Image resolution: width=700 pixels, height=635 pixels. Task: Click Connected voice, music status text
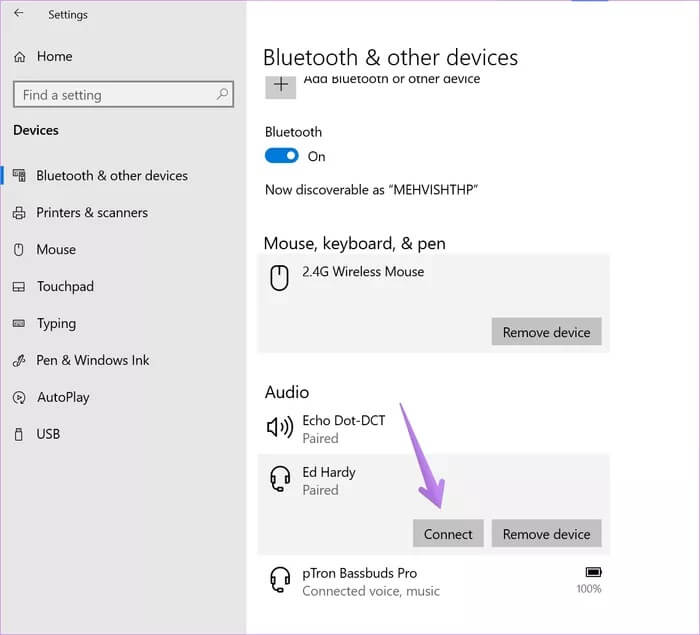(371, 591)
